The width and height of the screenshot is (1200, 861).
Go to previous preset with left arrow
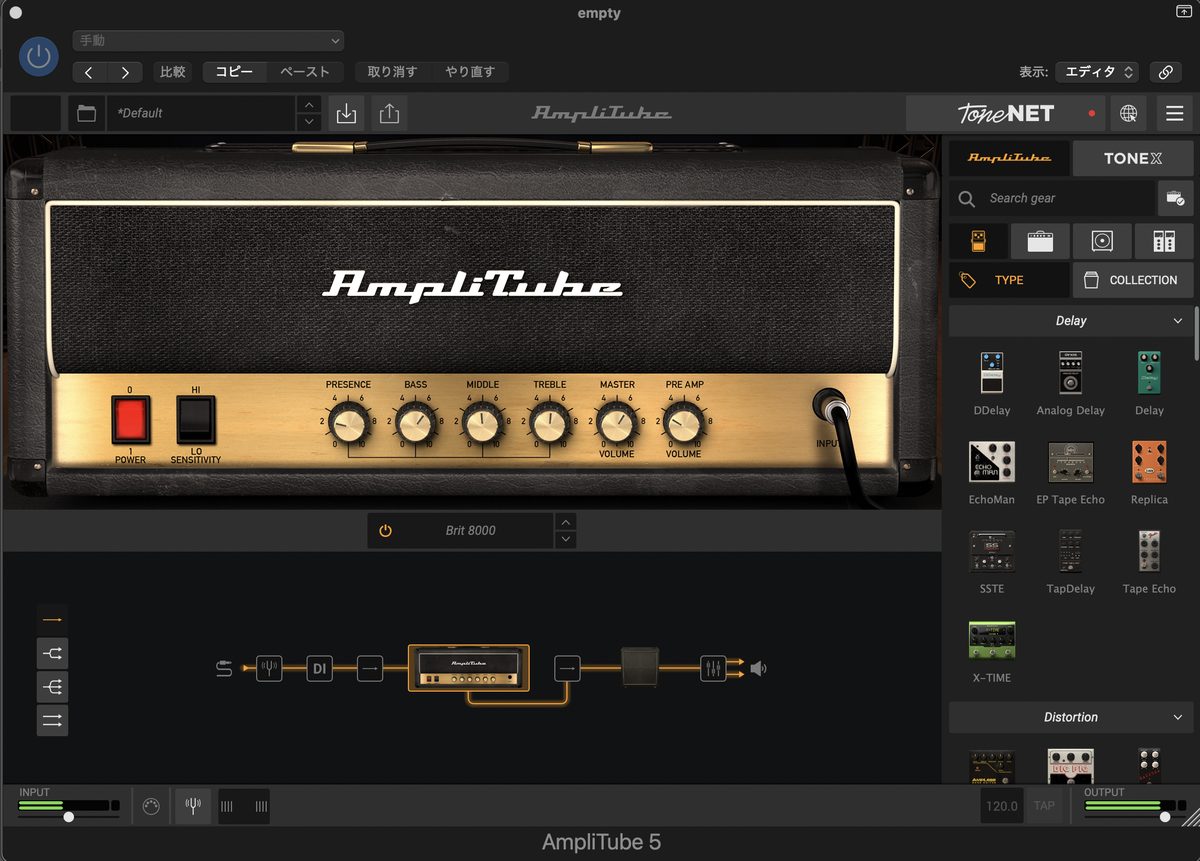89,72
